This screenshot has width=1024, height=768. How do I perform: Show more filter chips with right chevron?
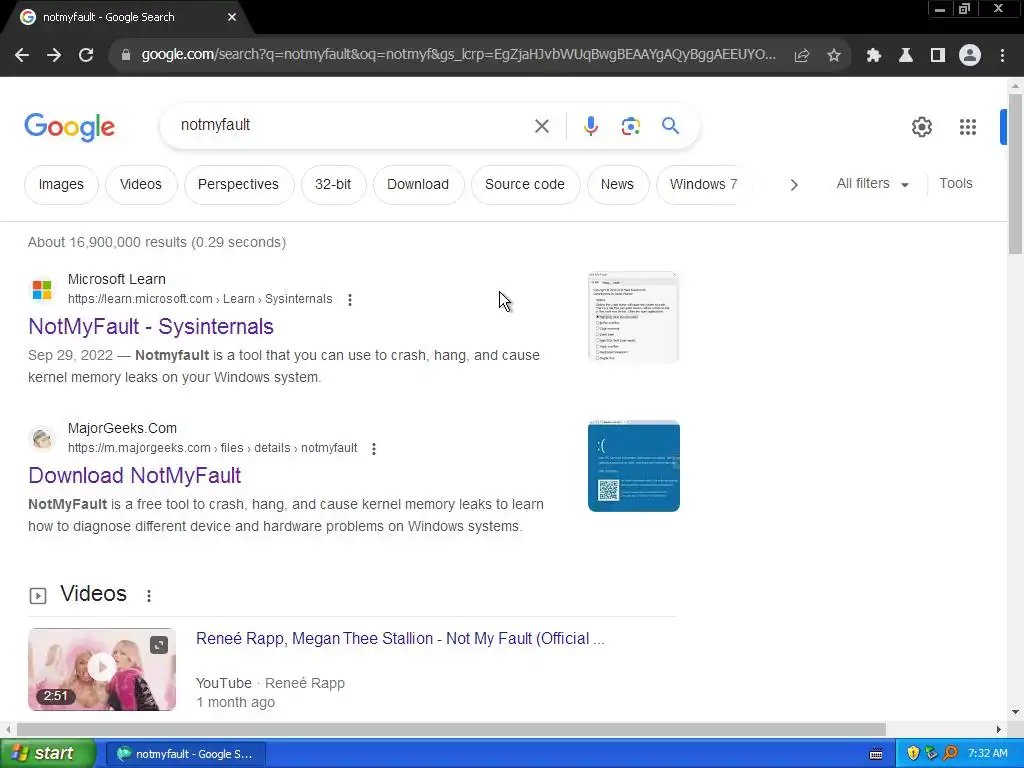[794, 185]
